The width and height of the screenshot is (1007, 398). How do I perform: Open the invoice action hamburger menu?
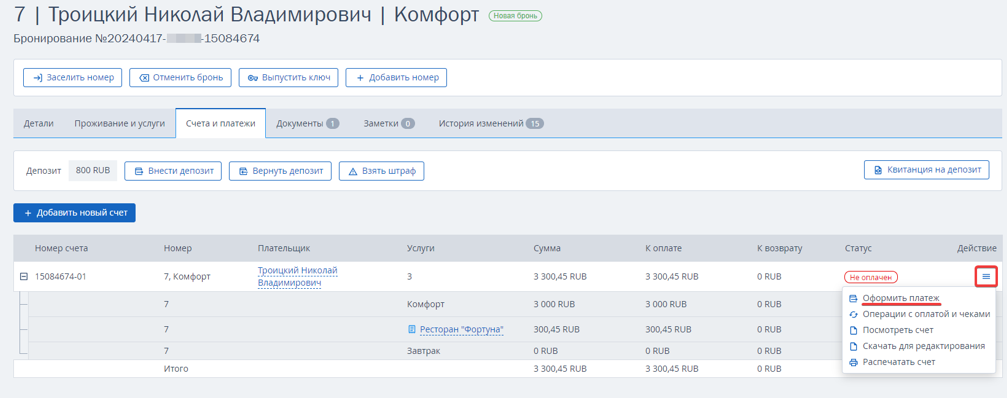point(986,277)
